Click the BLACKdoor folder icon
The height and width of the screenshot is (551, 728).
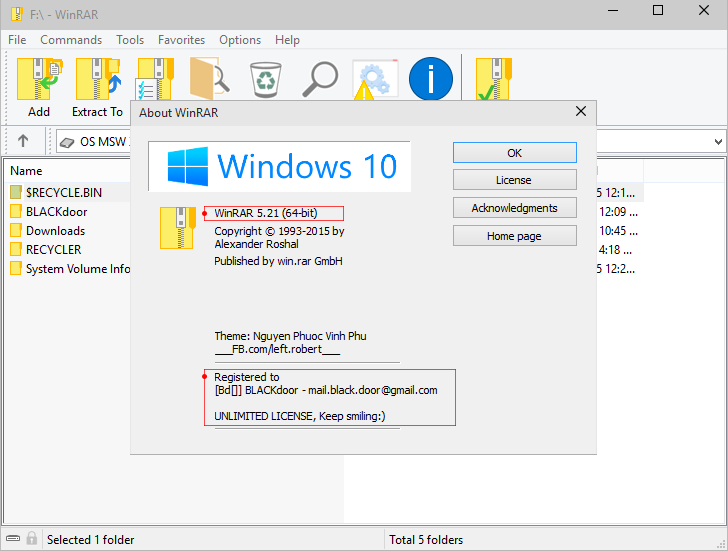(x=16, y=211)
